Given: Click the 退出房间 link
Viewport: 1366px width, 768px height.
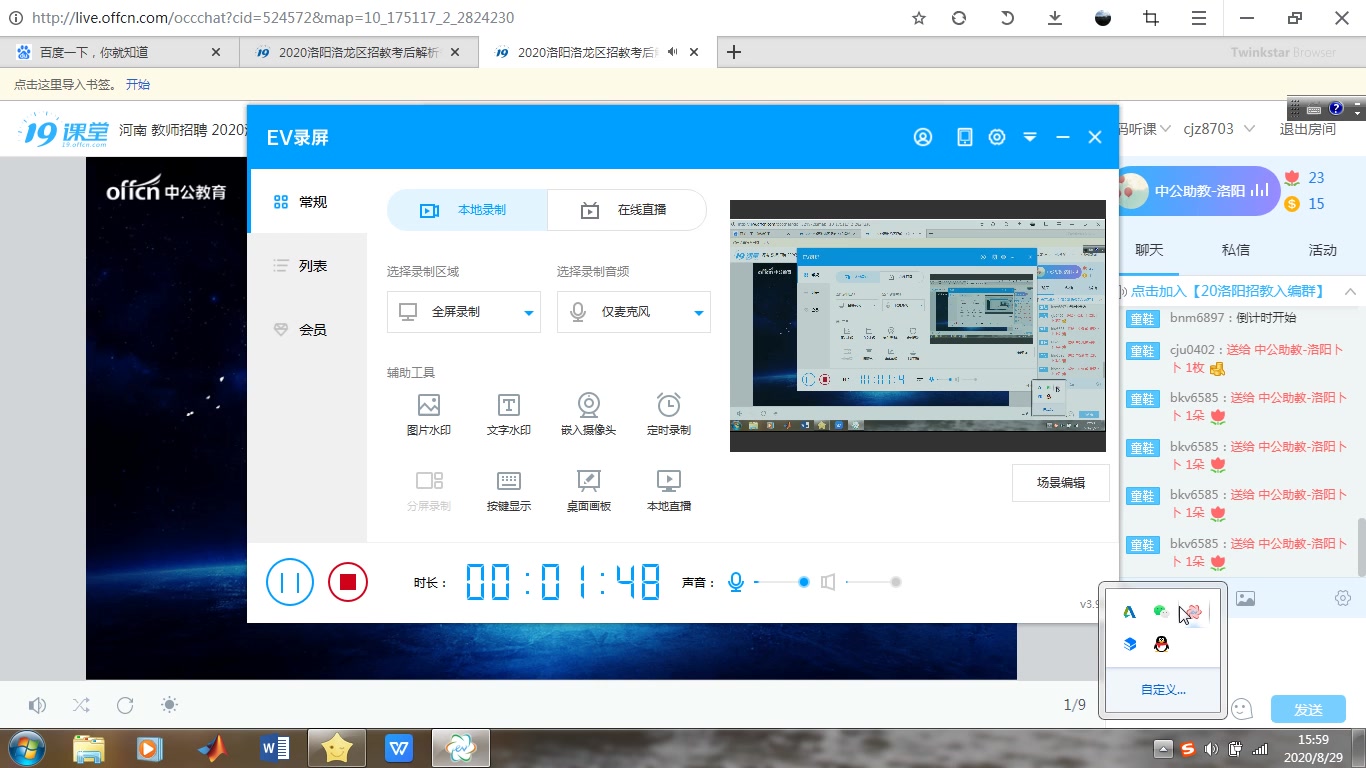Looking at the screenshot, I should [1307, 129].
